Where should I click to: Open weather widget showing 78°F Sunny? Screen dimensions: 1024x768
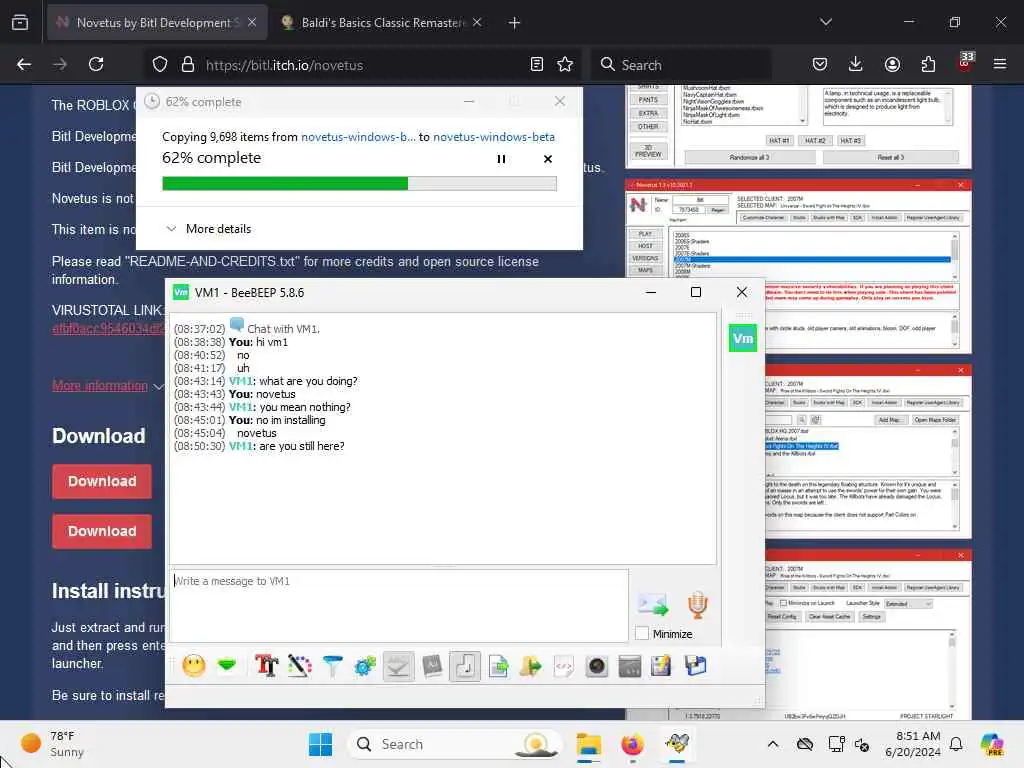click(x=52, y=744)
